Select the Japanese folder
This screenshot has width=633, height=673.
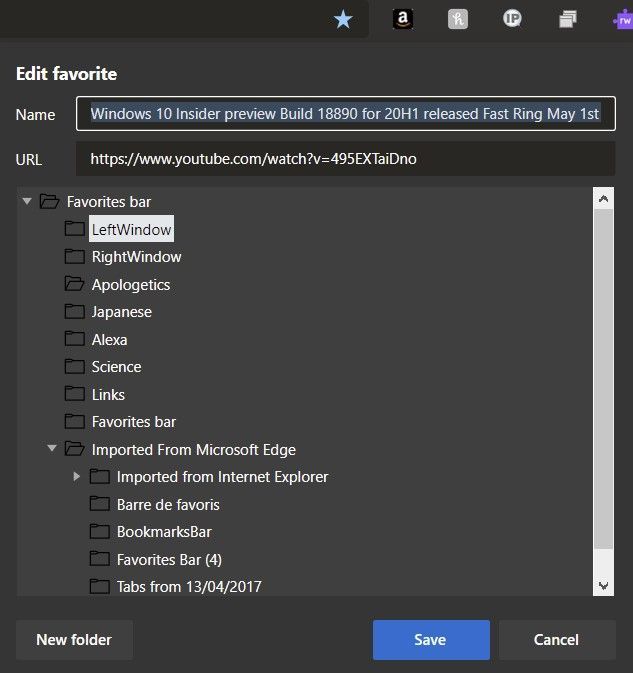(121, 312)
